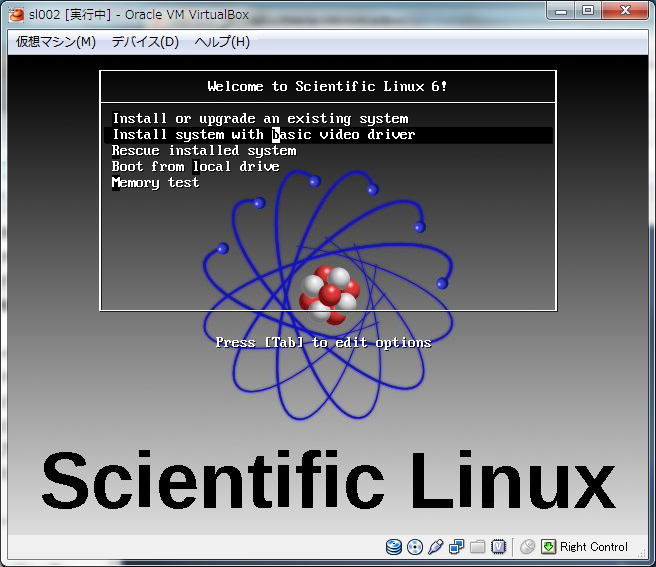Close the VirtualBox window
The width and height of the screenshot is (656, 567).
[x=625, y=11]
